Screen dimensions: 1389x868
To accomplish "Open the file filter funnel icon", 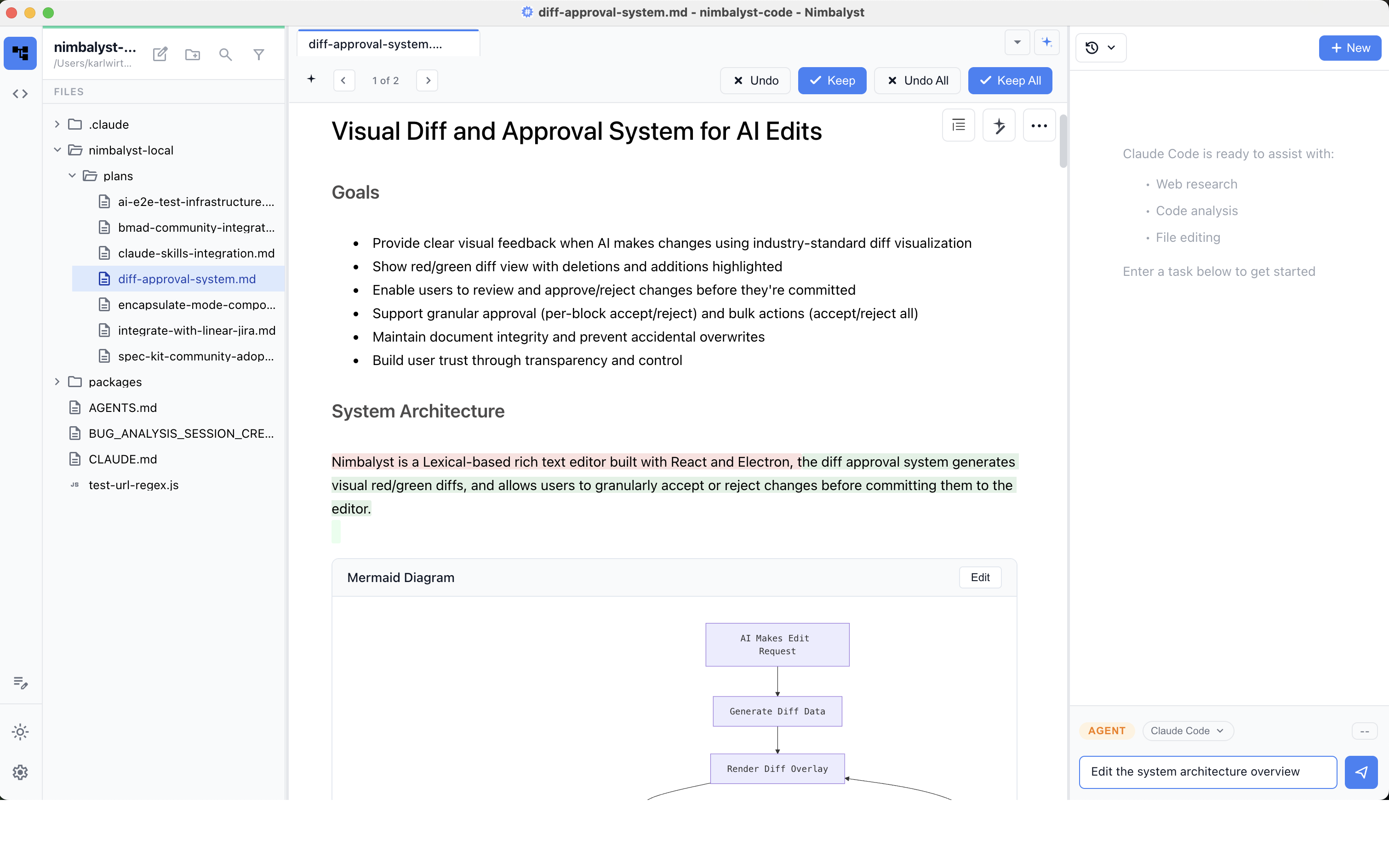I will click(259, 55).
